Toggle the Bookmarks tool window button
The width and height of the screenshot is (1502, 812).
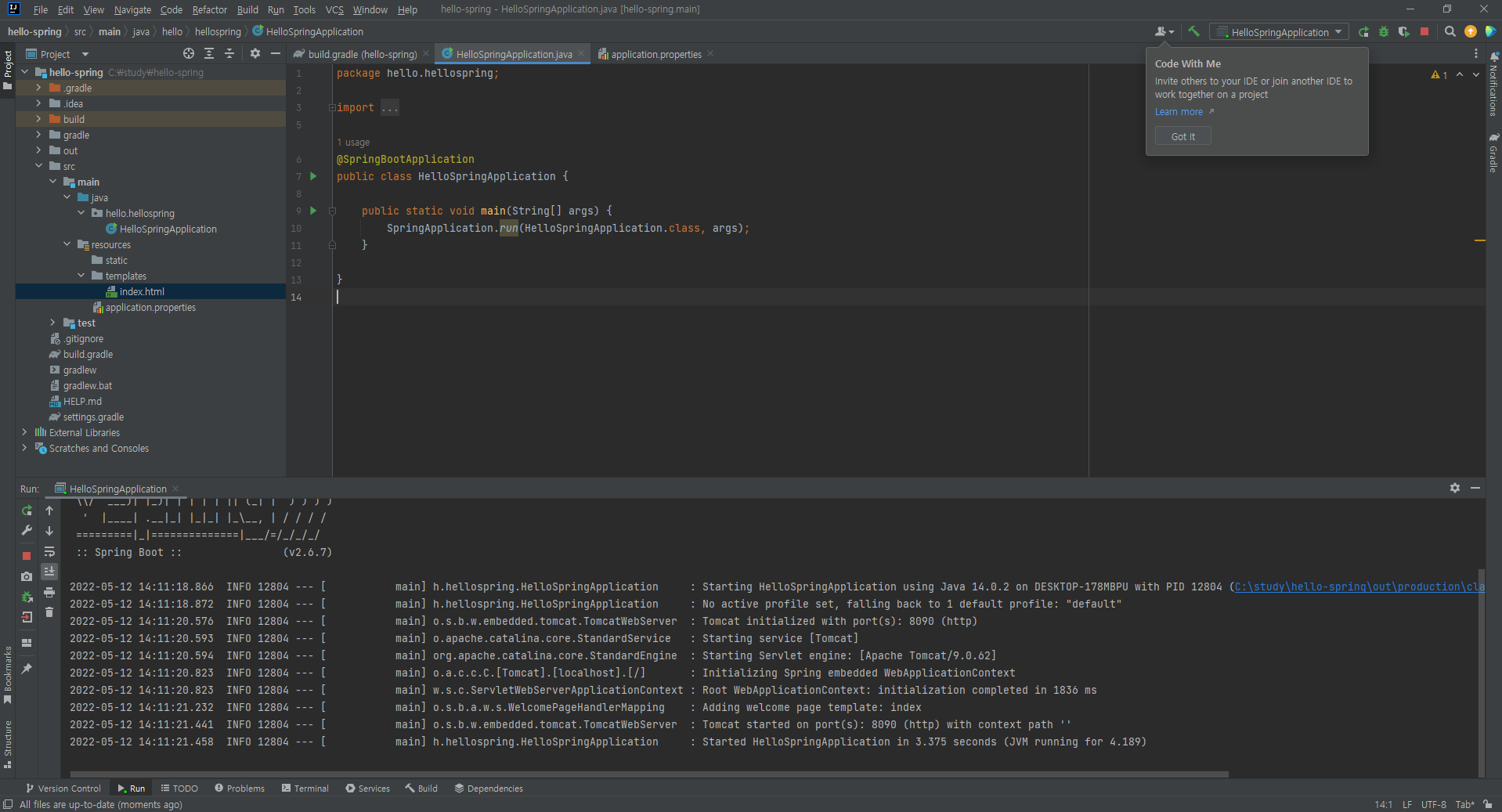pos(8,675)
